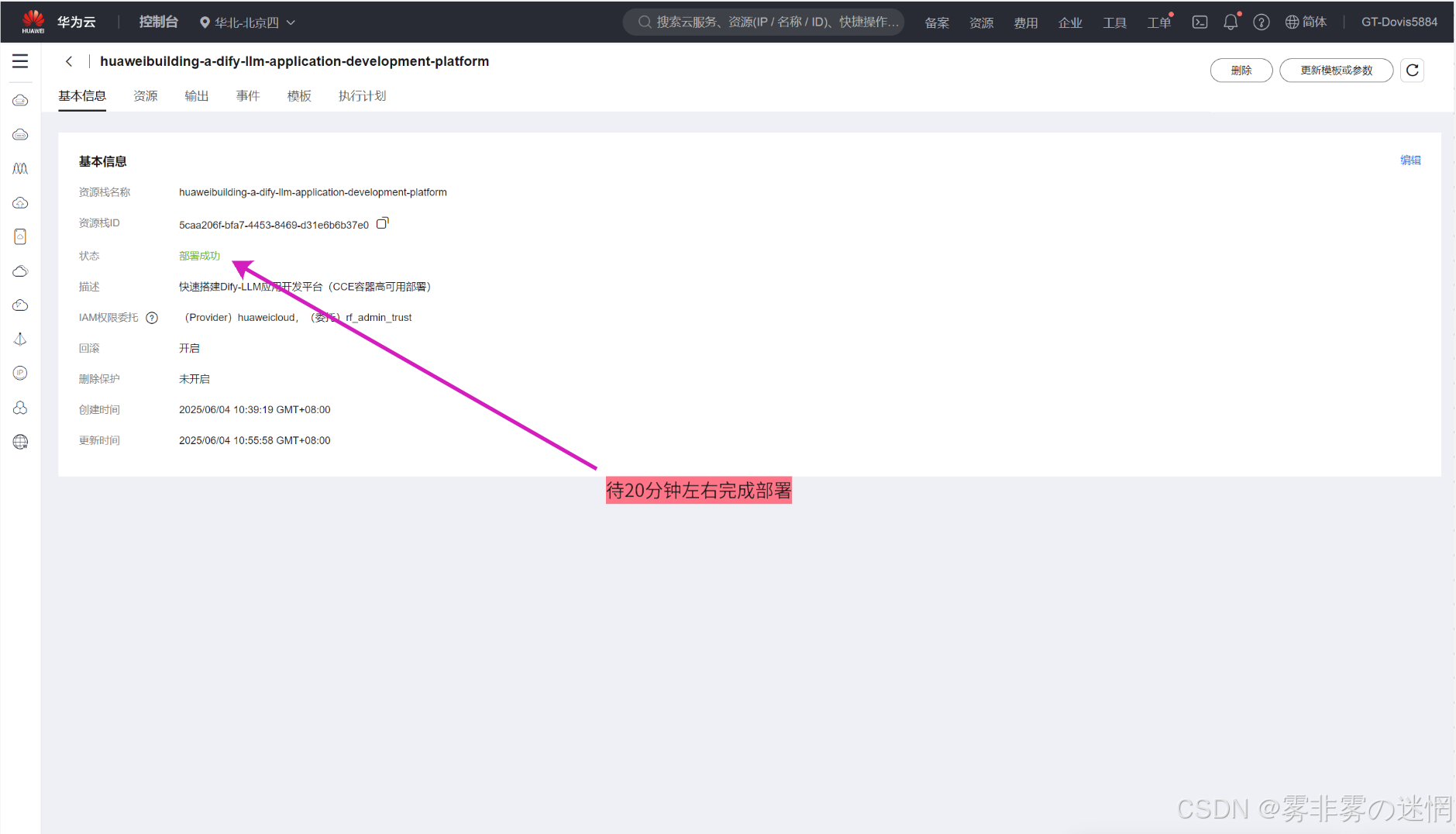The image size is (1456, 834).
Task: Click the 删除 button
Action: point(1241,71)
